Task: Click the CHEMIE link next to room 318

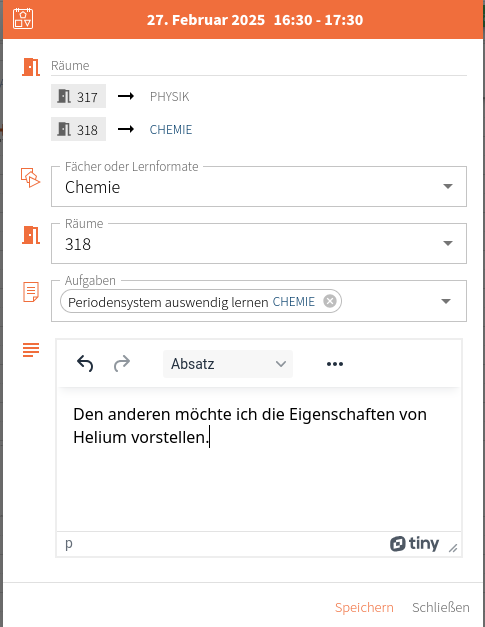Action: click(x=171, y=130)
